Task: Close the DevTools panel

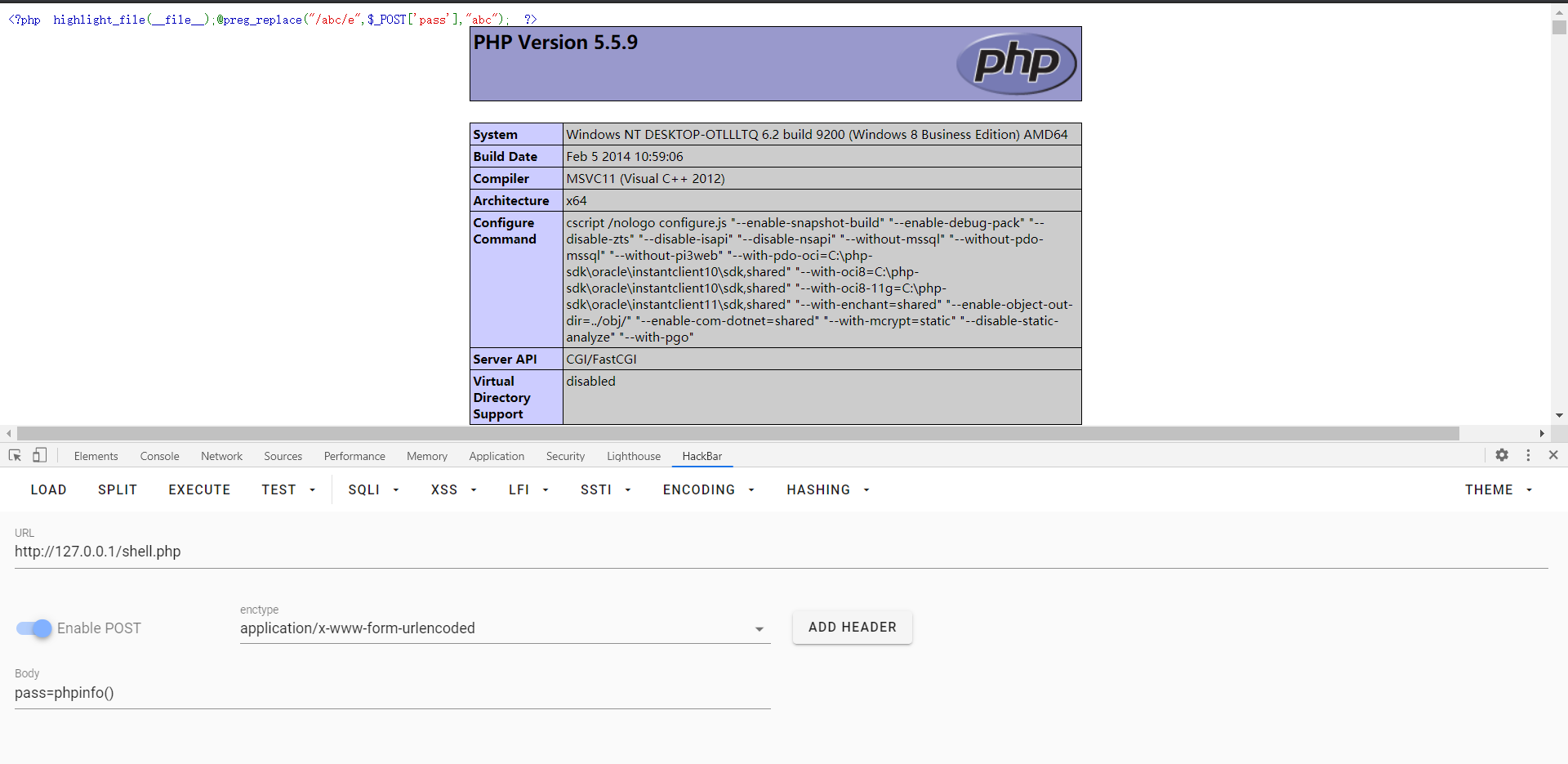Action: pos(1553,455)
